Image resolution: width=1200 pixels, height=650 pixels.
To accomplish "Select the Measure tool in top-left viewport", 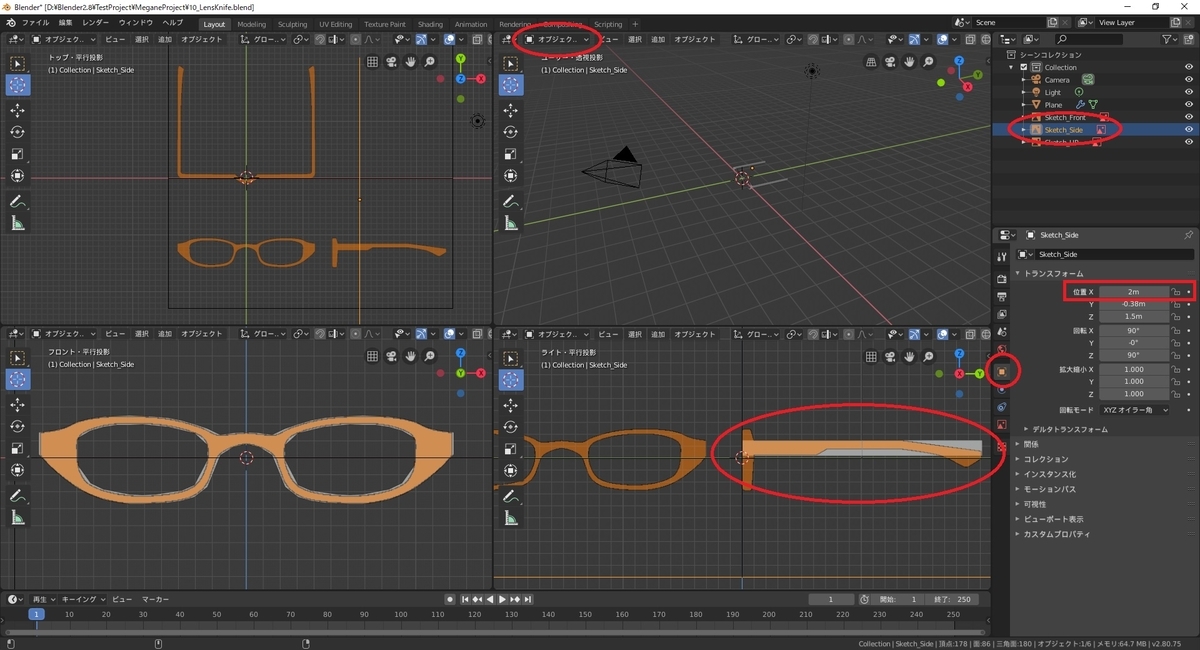I will tap(17, 224).
